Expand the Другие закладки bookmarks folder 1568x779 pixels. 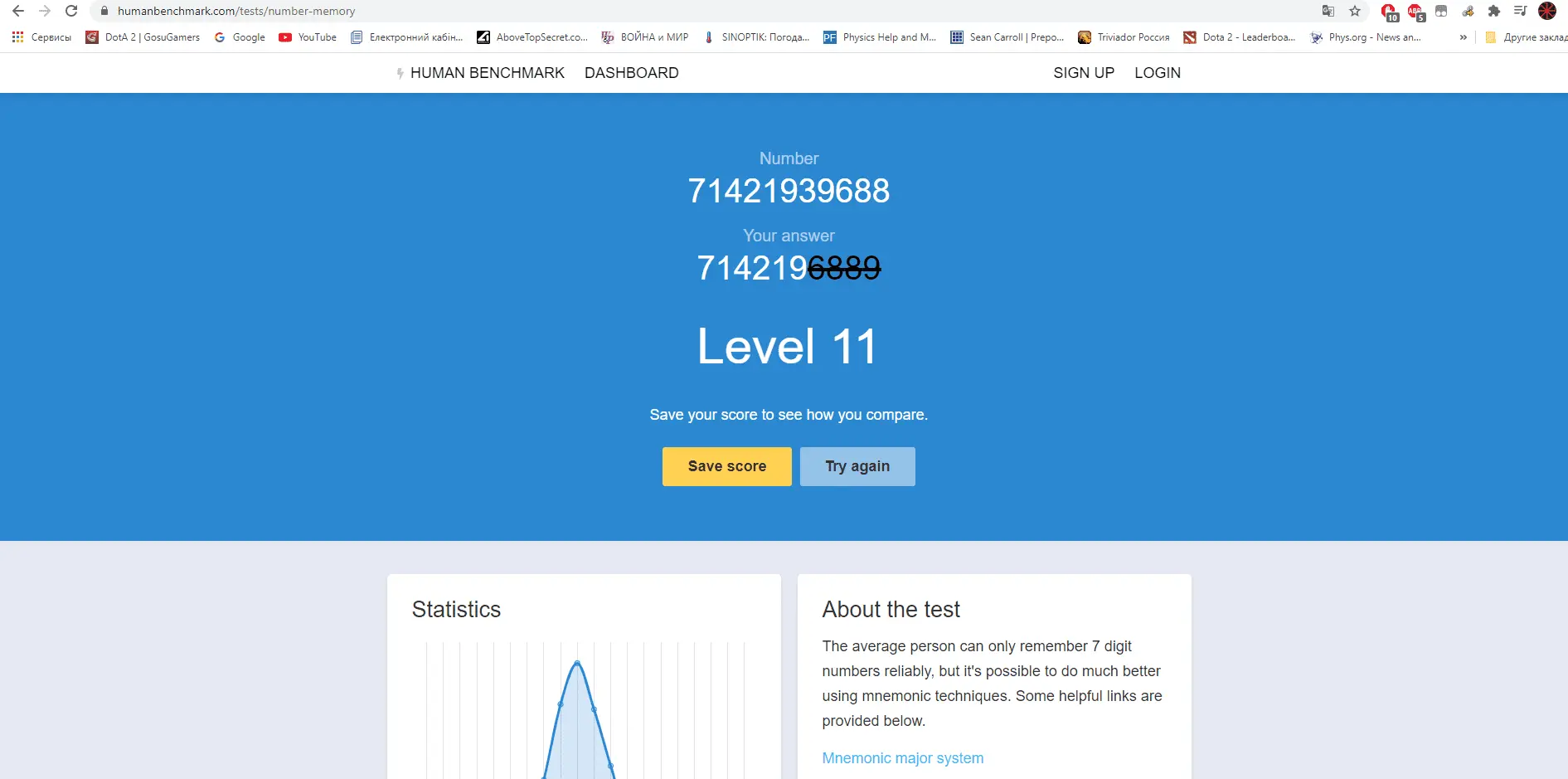[x=1526, y=37]
